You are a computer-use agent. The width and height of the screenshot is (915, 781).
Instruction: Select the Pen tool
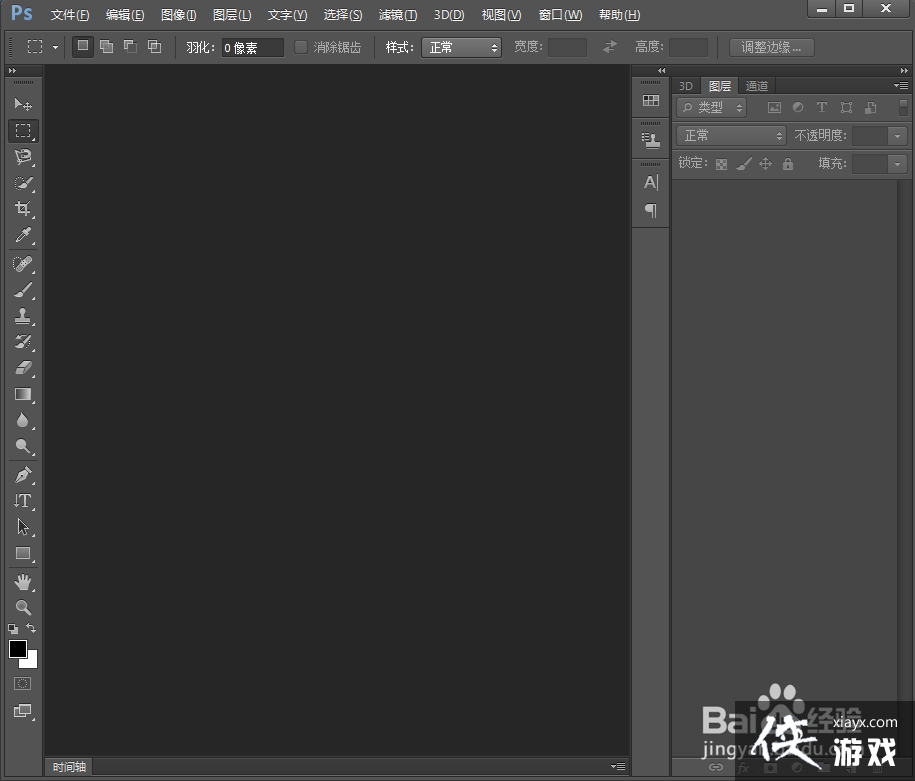click(23, 474)
